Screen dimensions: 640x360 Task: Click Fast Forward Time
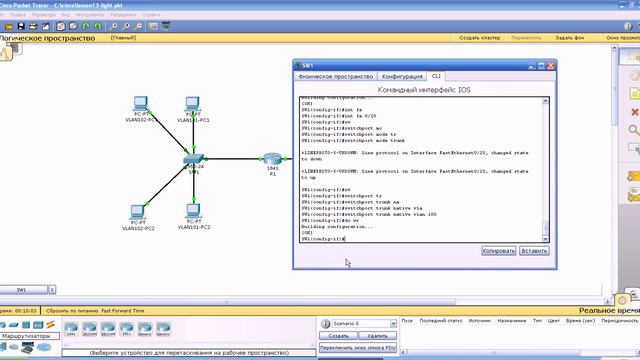[122, 311]
